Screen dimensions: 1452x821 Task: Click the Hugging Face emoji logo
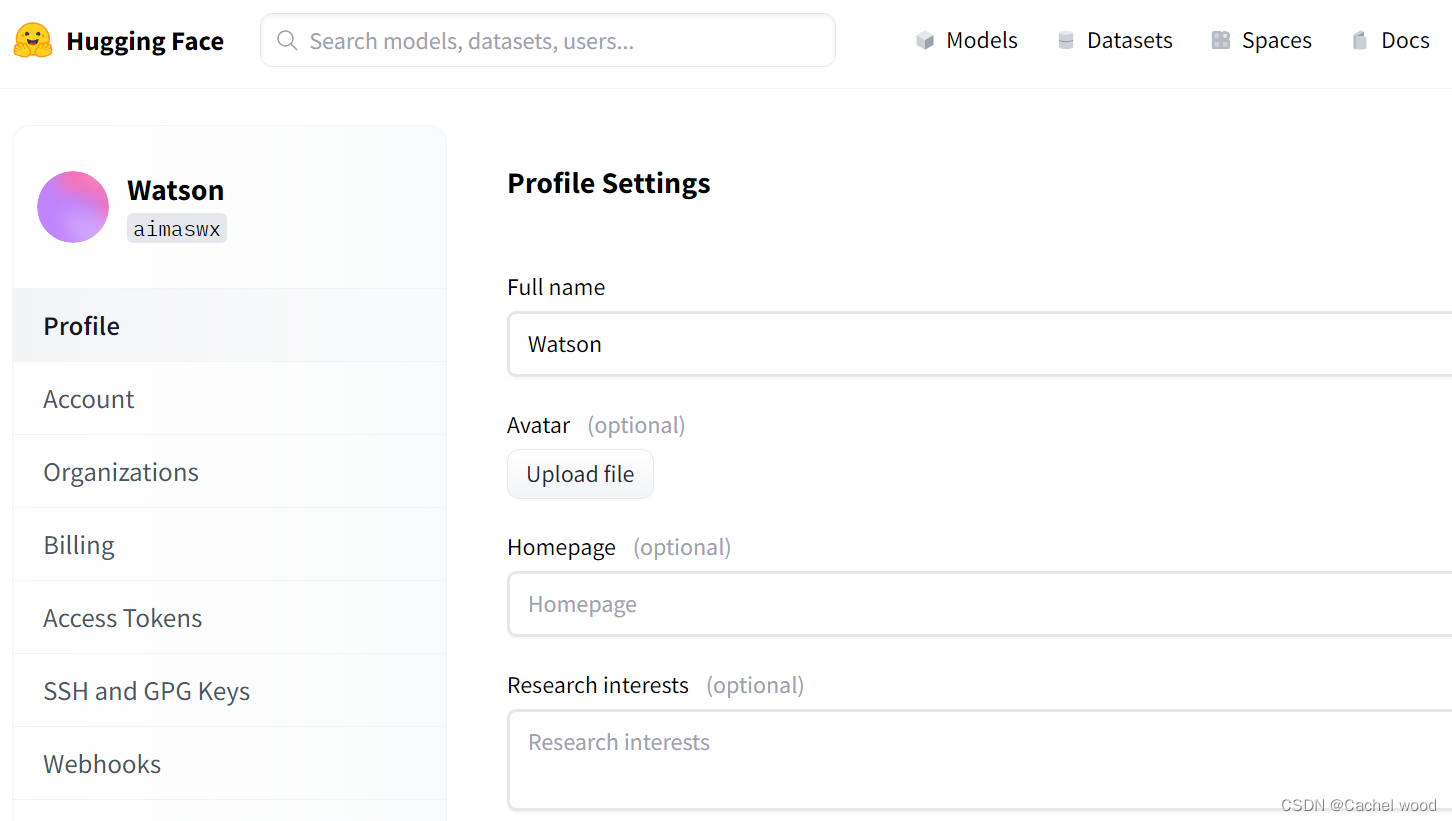tap(33, 41)
